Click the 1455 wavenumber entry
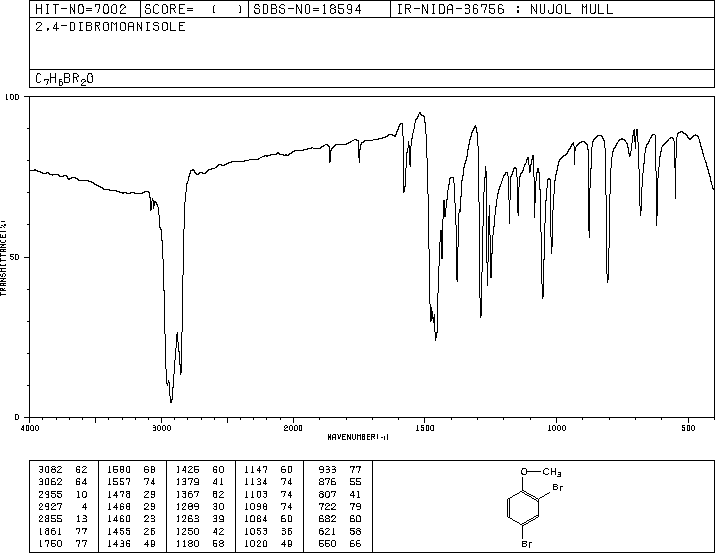715x553 pixels. (119, 532)
